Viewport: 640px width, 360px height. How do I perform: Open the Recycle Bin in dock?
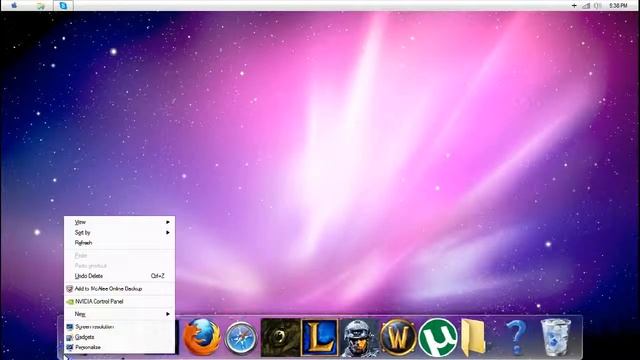pyautogui.click(x=556, y=338)
